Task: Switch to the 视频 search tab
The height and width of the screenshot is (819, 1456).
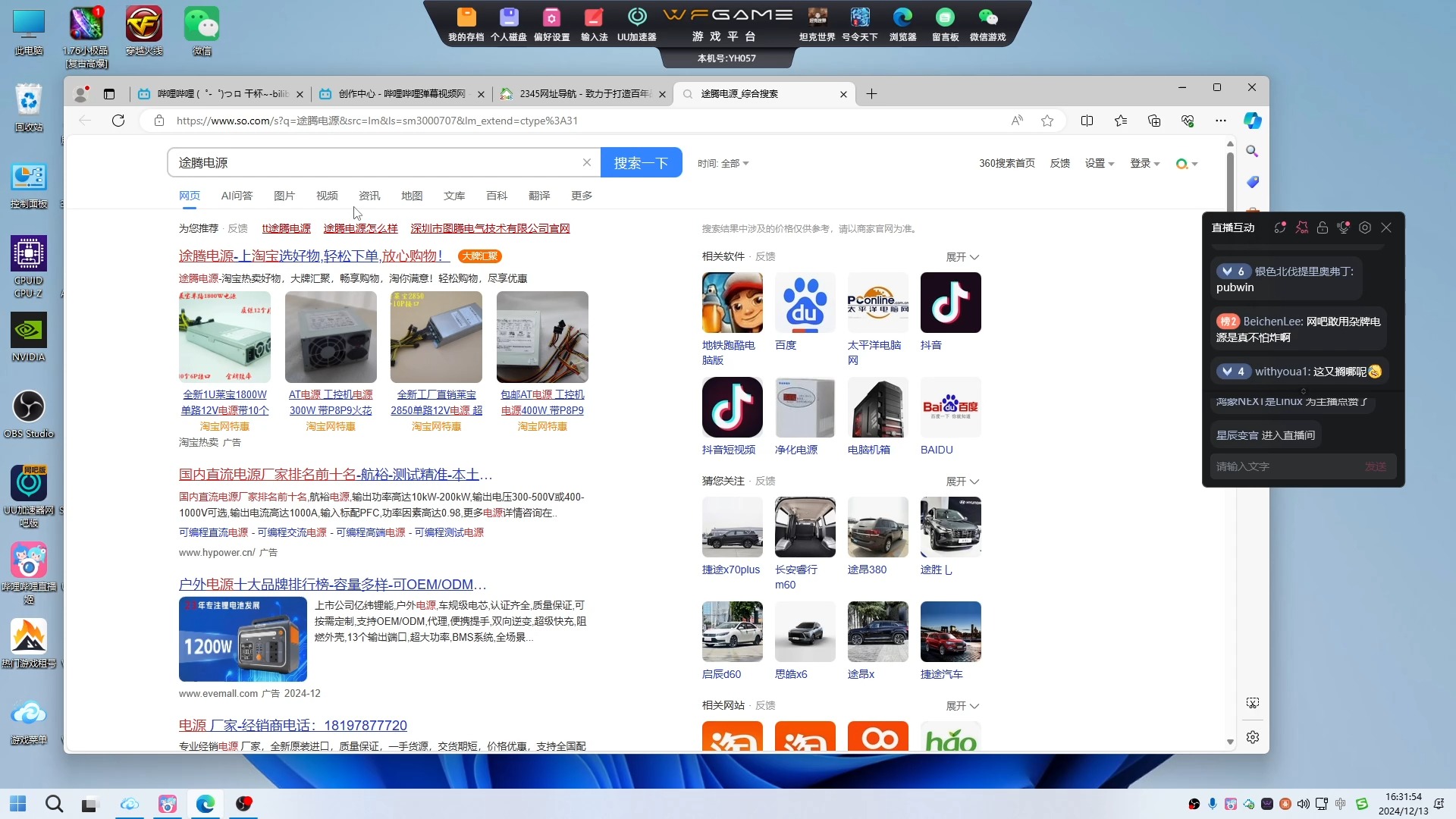Action: (x=327, y=196)
